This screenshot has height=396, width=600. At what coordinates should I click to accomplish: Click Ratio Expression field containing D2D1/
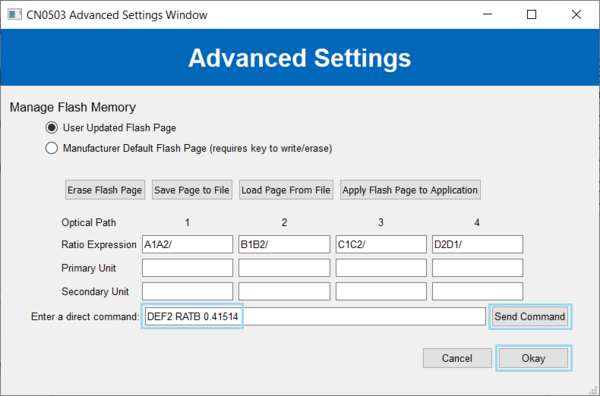click(477, 244)
